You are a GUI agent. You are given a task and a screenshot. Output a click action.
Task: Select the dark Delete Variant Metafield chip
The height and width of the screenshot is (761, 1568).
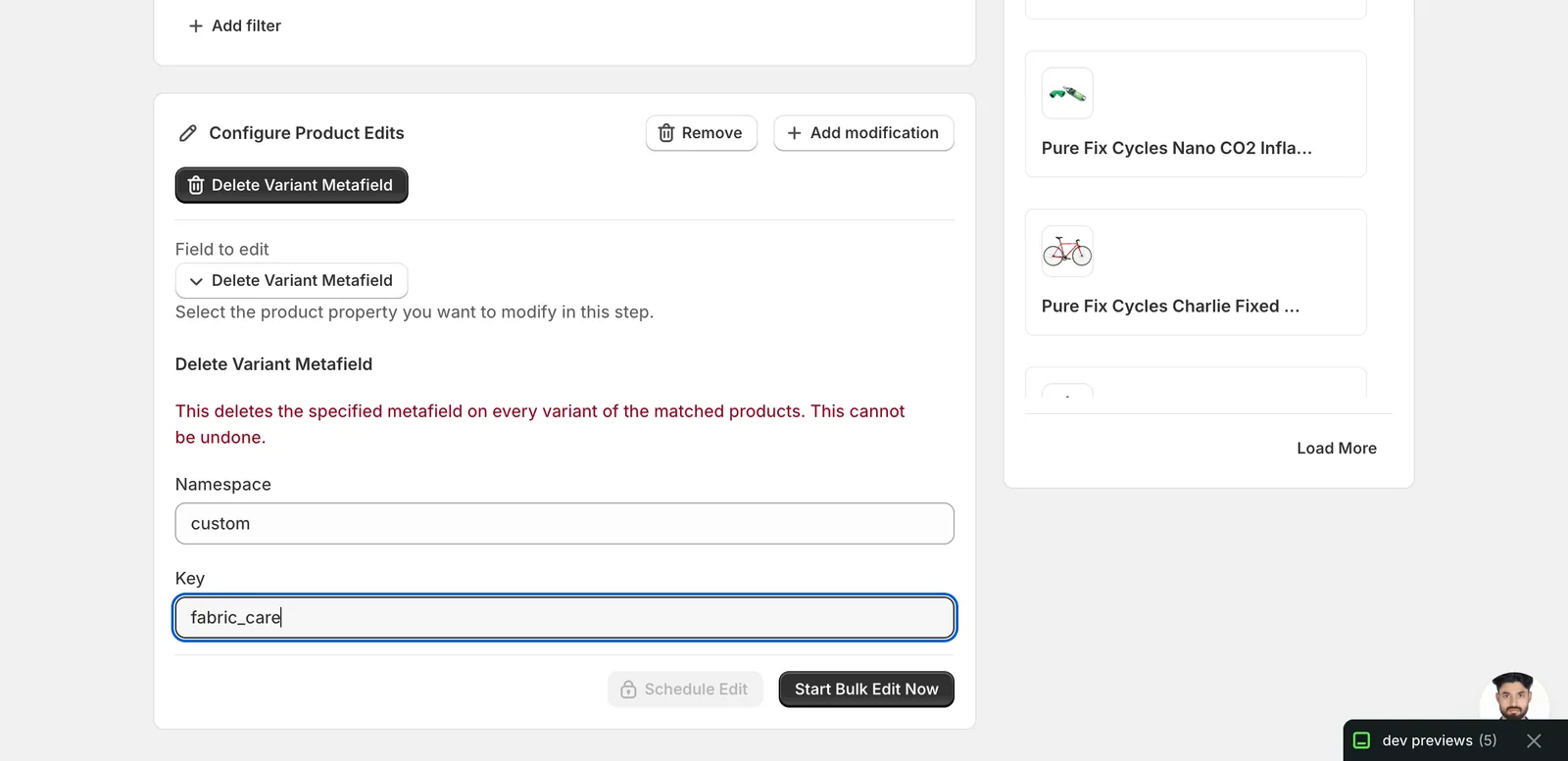[291, 185]
